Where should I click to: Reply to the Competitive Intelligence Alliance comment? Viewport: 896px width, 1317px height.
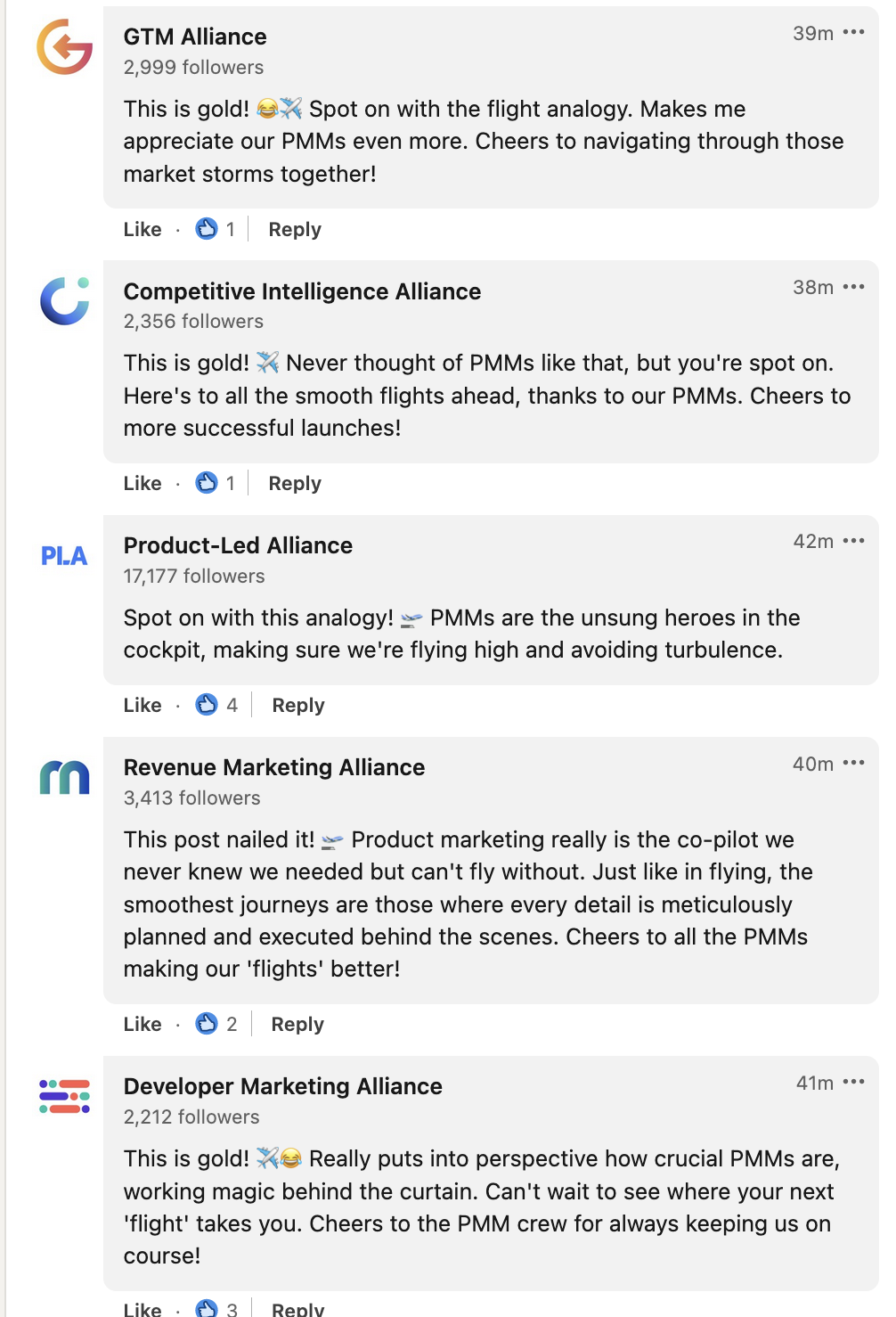coord(295,483)
